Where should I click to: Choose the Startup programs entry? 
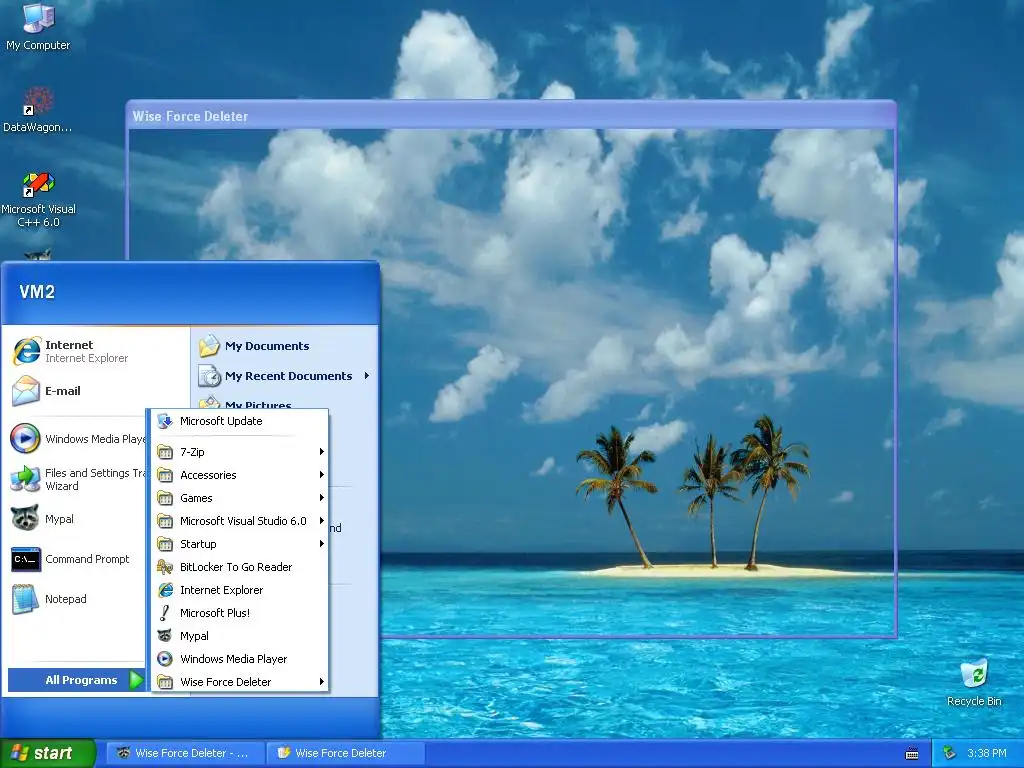[x=240, y=544]
